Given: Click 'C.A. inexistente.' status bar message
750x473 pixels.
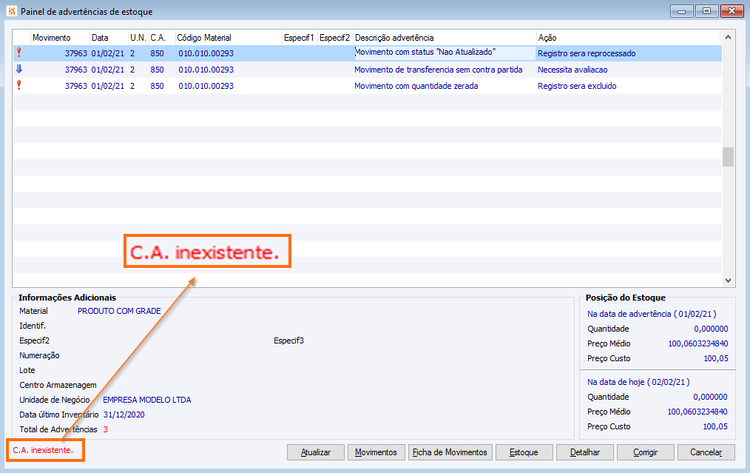Looking at the screenshot, I should coord(43,450).
